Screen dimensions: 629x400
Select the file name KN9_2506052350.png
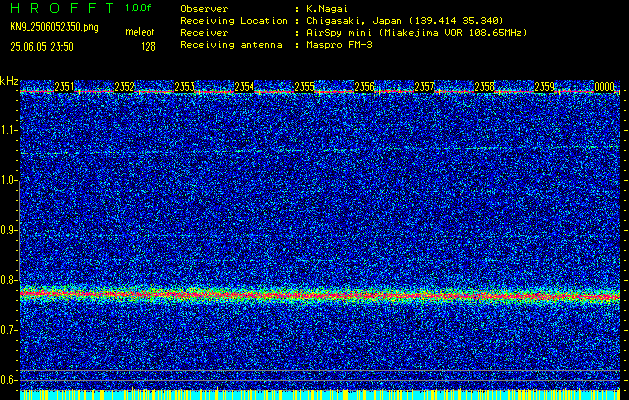click(54, 28)
